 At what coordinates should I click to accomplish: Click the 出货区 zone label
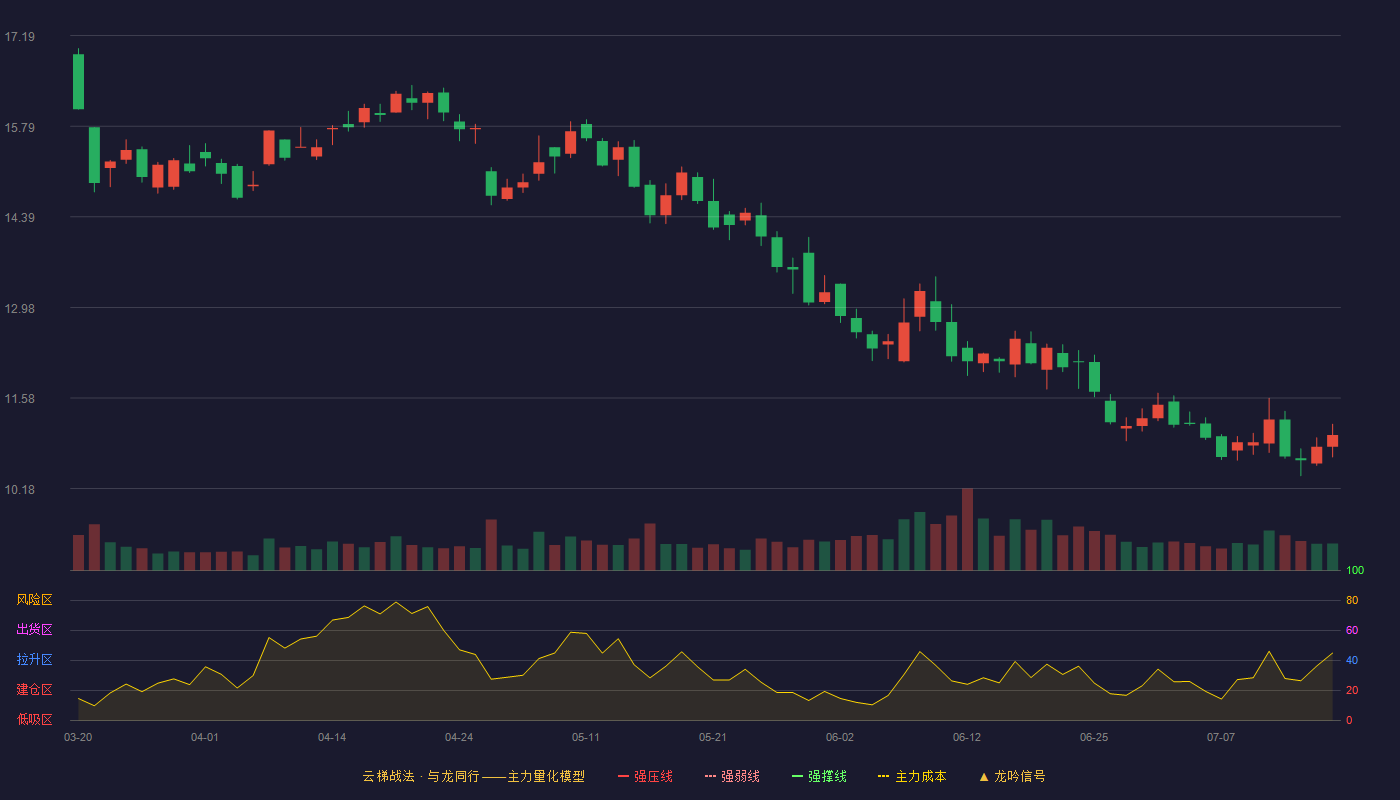[34, 630]
